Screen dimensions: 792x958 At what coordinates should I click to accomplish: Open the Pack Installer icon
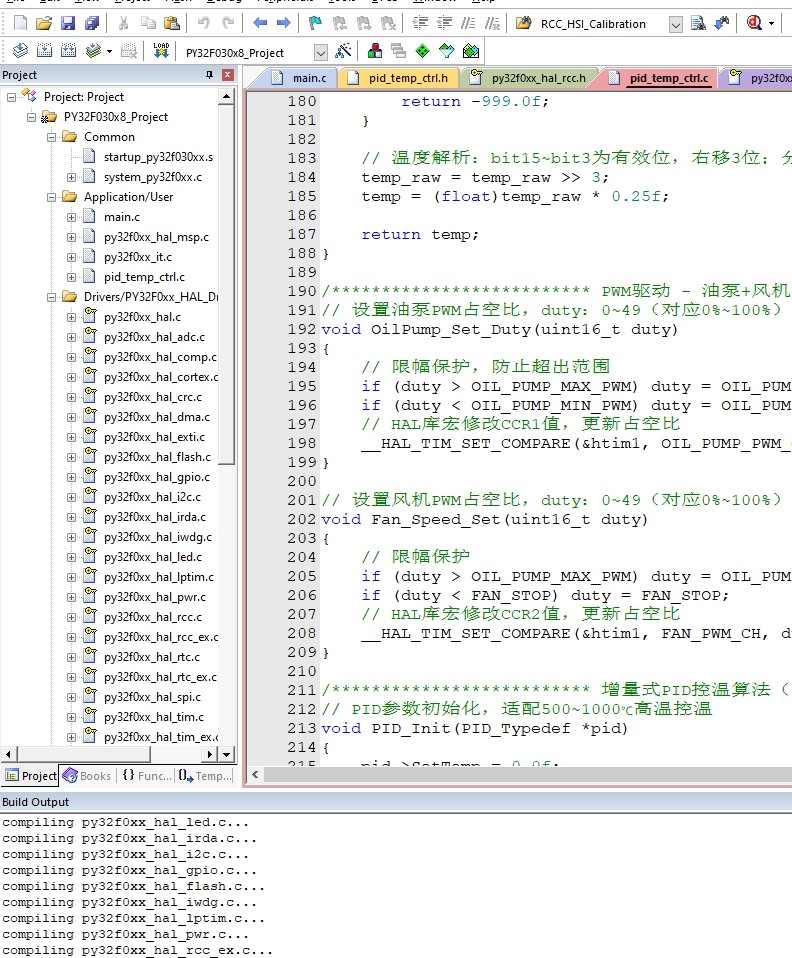click(x=471, y=51)
